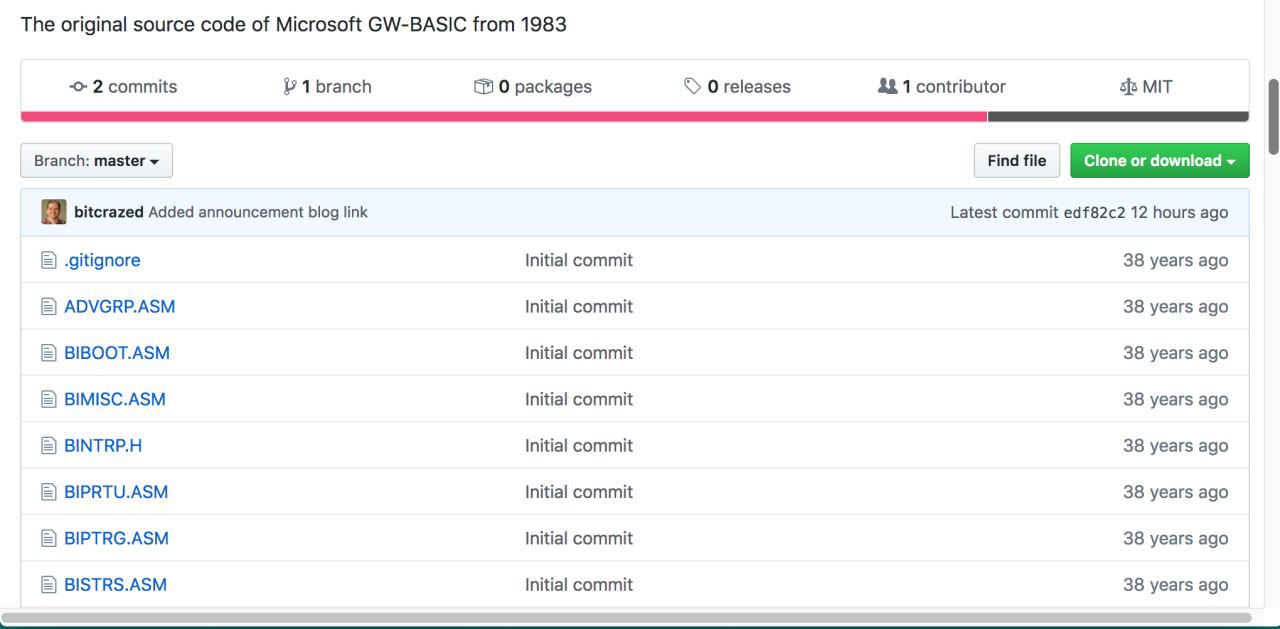Open latest commit hash edf82c2
1280x629 pixels.
pos(1094,212)
